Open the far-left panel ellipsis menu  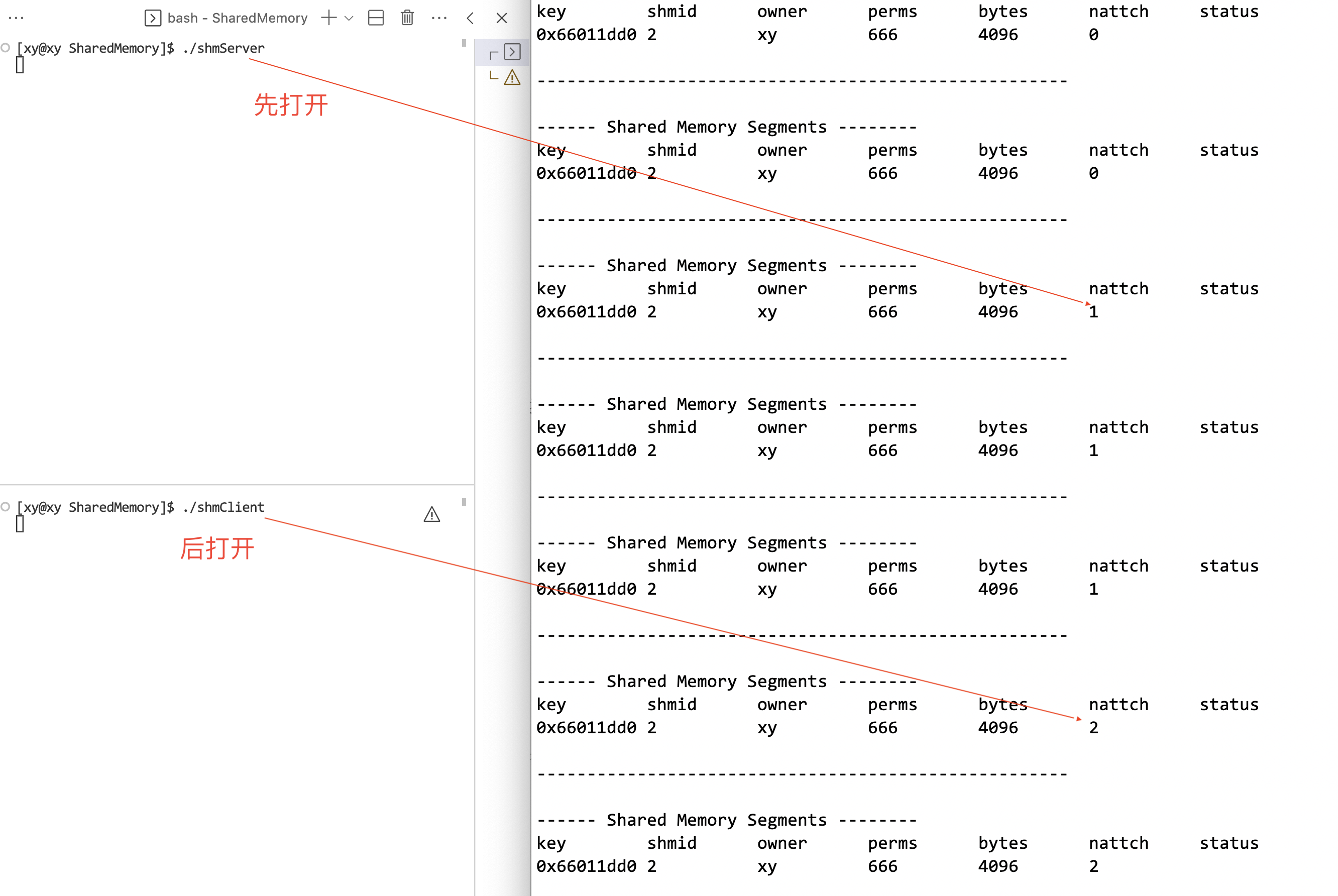point(16,18)
